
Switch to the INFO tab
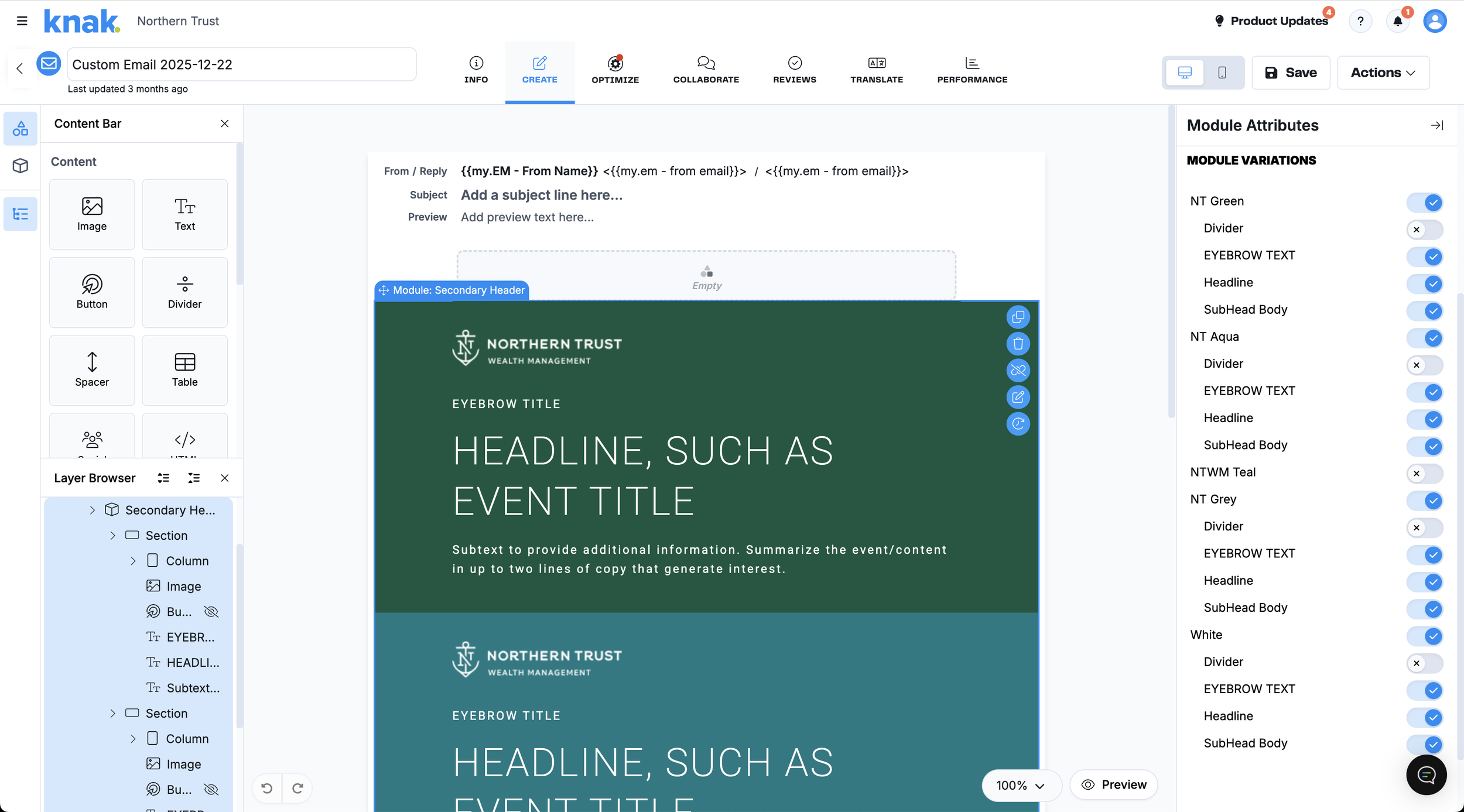[x=476, y=70]
